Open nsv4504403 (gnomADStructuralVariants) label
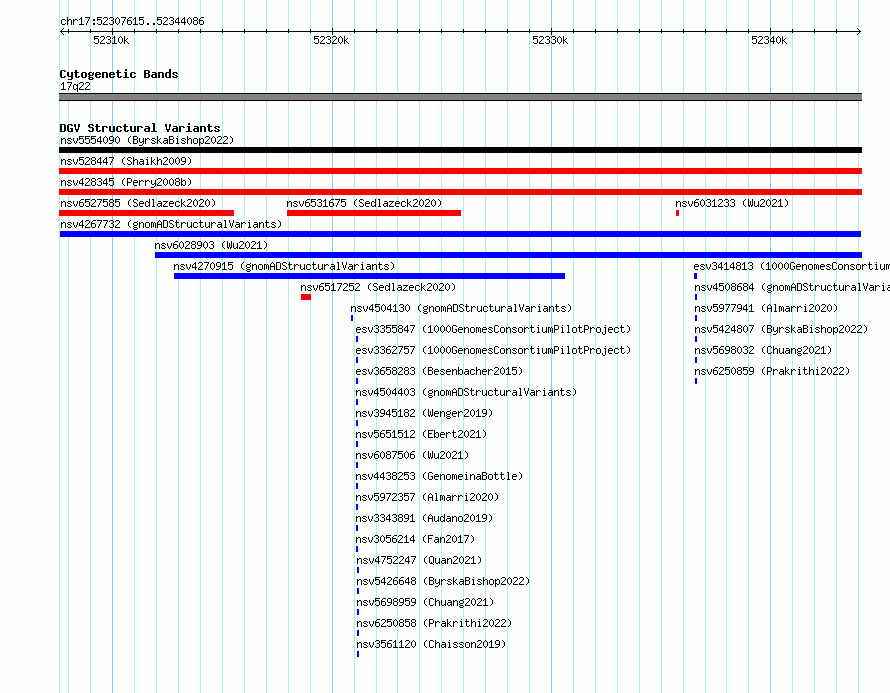 pos(466,392)
